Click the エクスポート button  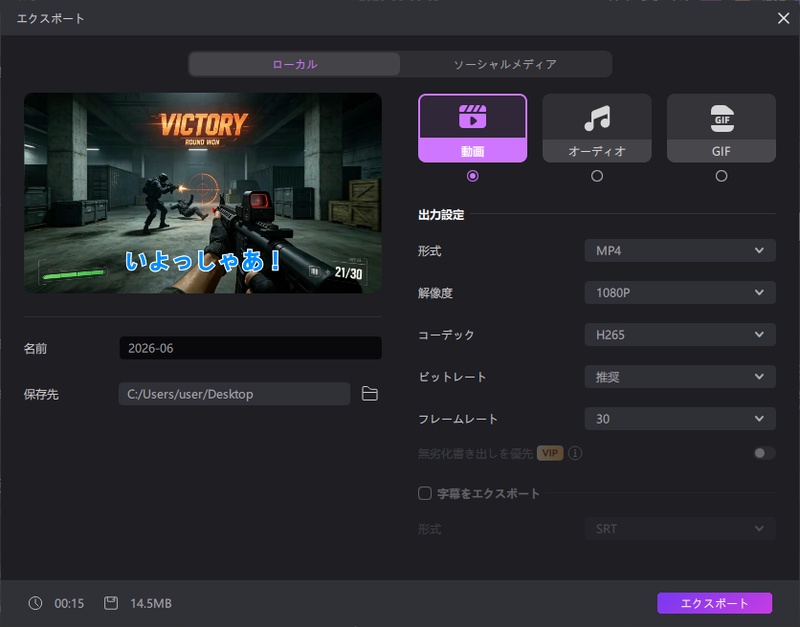714,603
